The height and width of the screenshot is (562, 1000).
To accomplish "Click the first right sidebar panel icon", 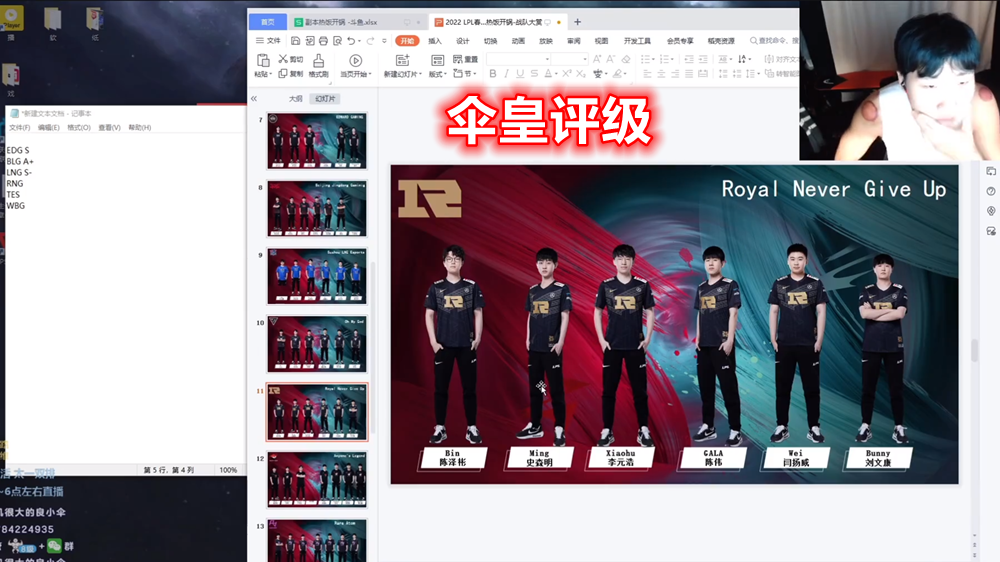I will (x=991, y=172).
